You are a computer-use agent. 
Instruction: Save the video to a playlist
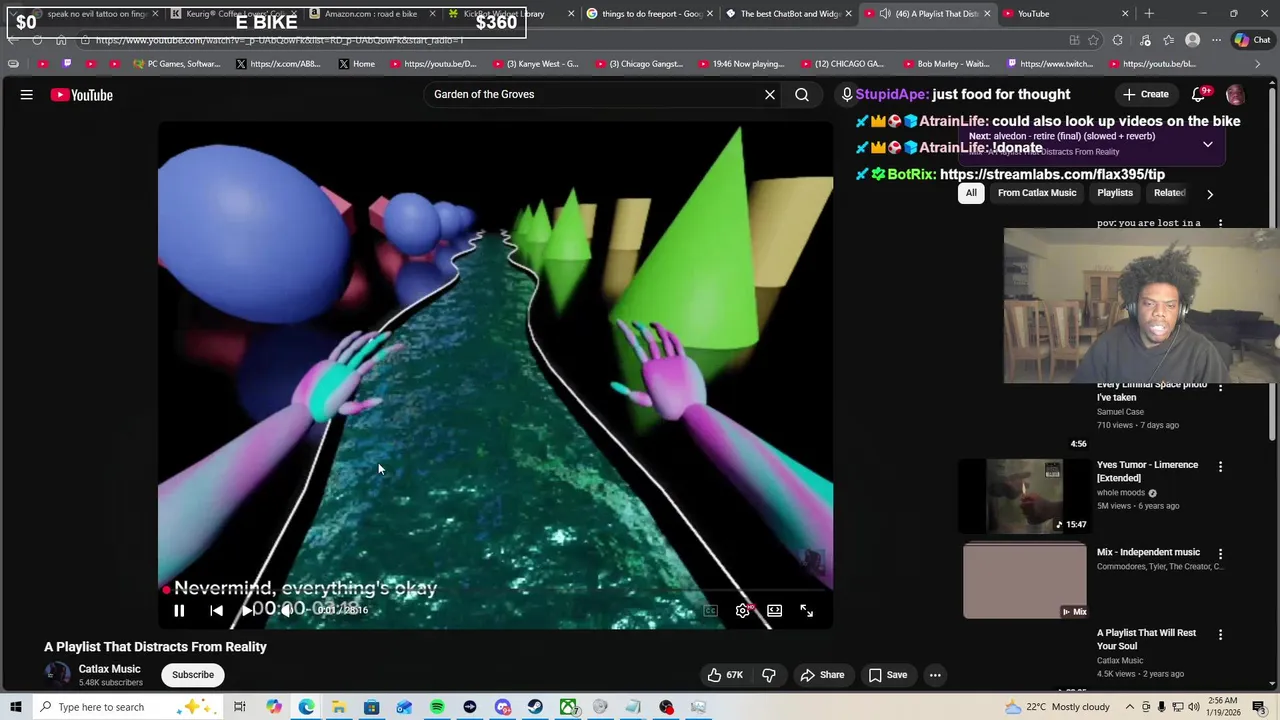888,675
